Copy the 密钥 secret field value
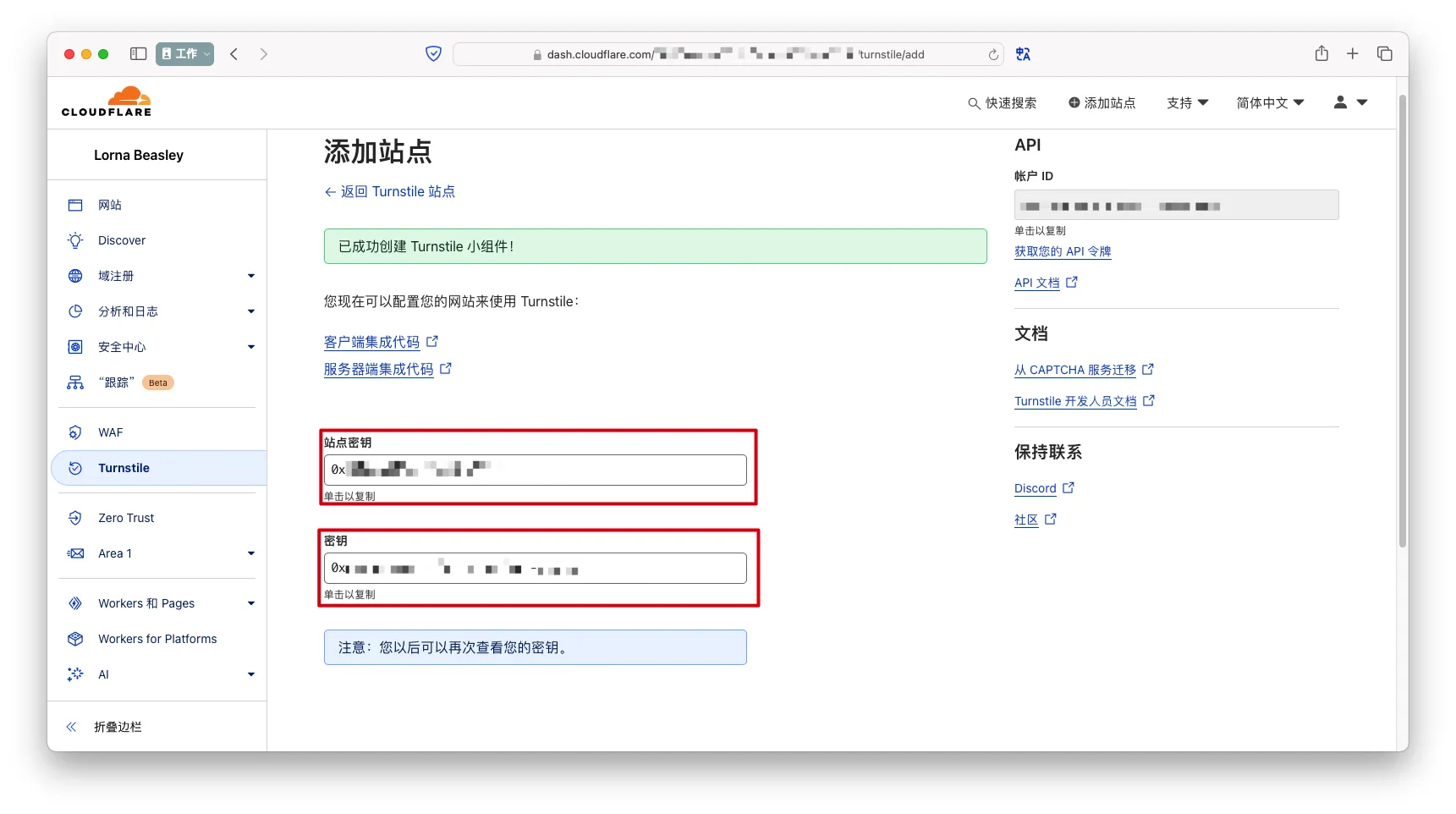Image resolution: width=1456 pixels, height=814 pixels. coord(536,568)
